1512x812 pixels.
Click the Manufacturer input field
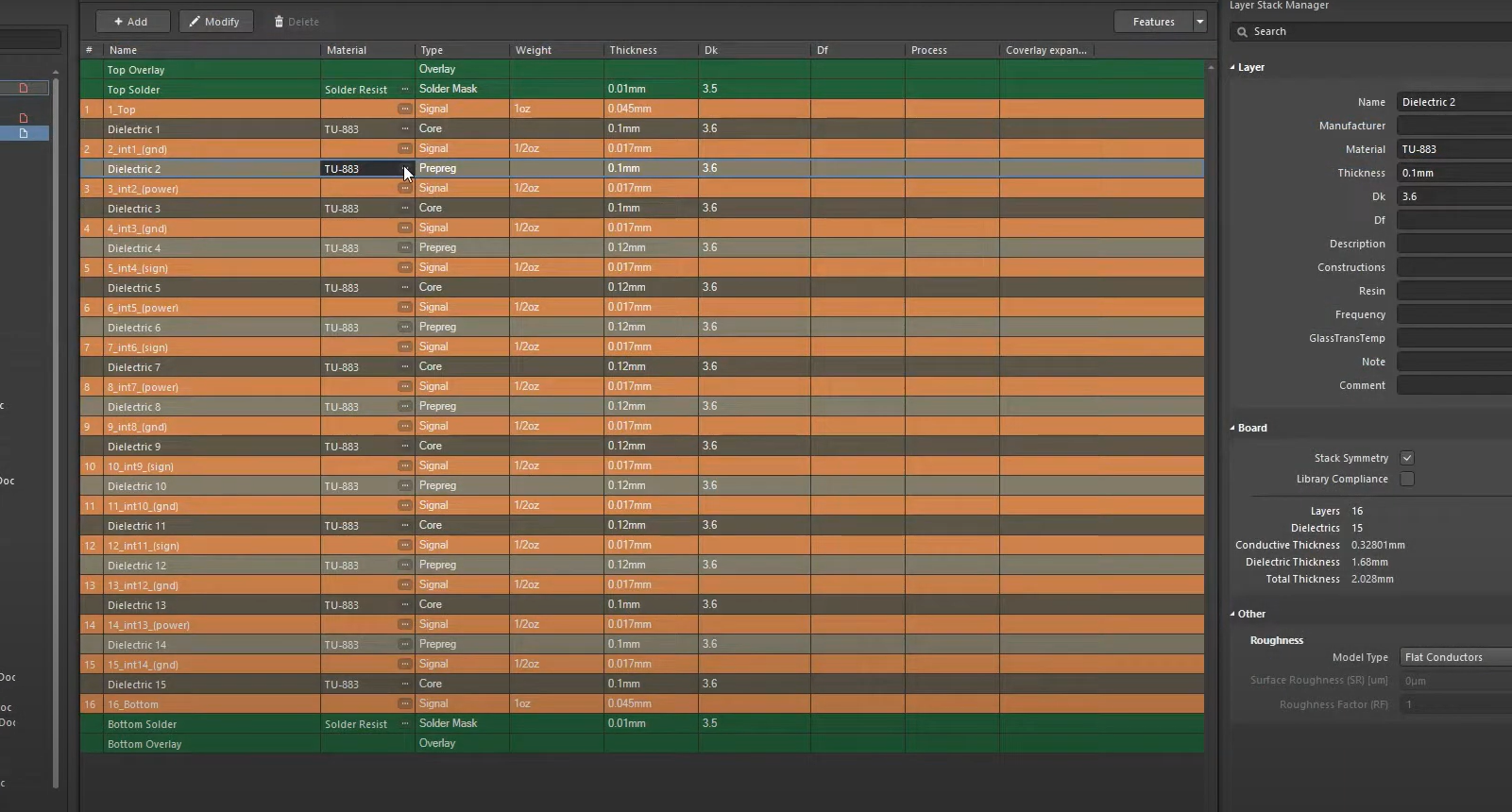pos(1454,126)
